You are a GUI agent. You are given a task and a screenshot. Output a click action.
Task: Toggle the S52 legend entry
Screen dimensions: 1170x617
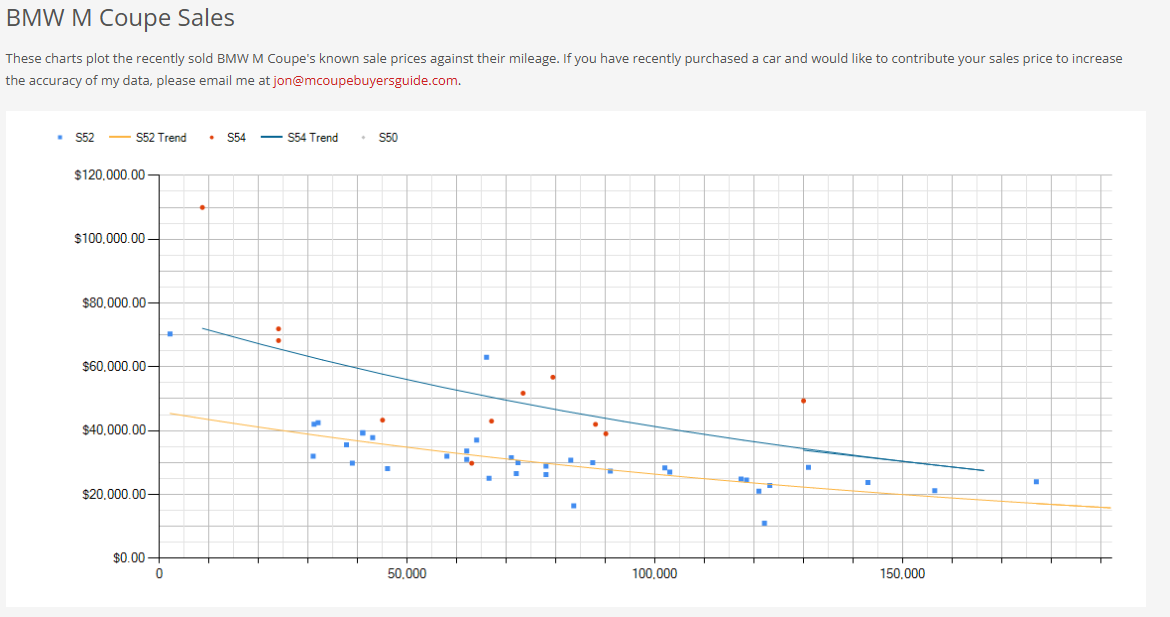point(76,137)
